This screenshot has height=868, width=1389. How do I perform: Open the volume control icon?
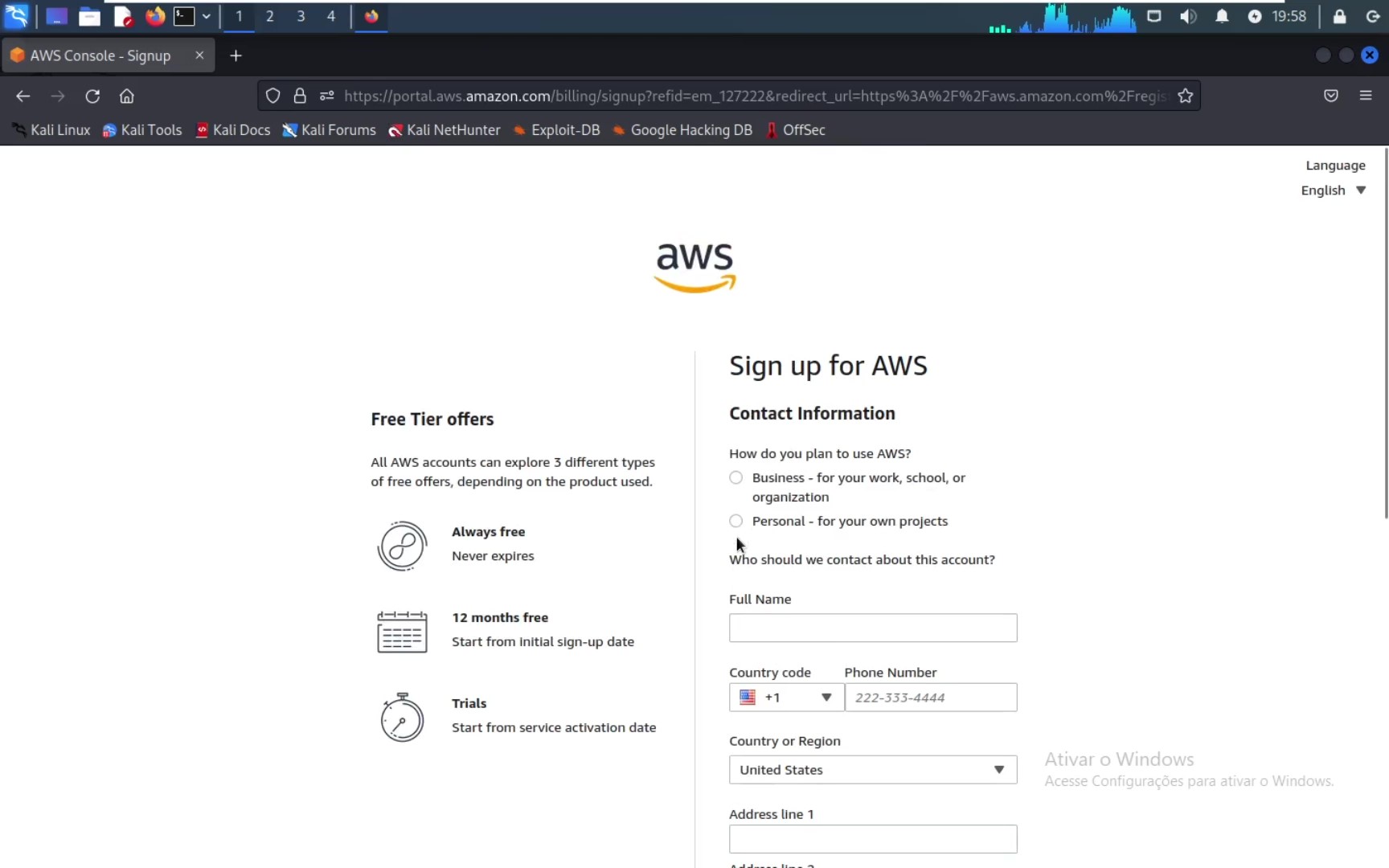click(x=1188, y=16)
